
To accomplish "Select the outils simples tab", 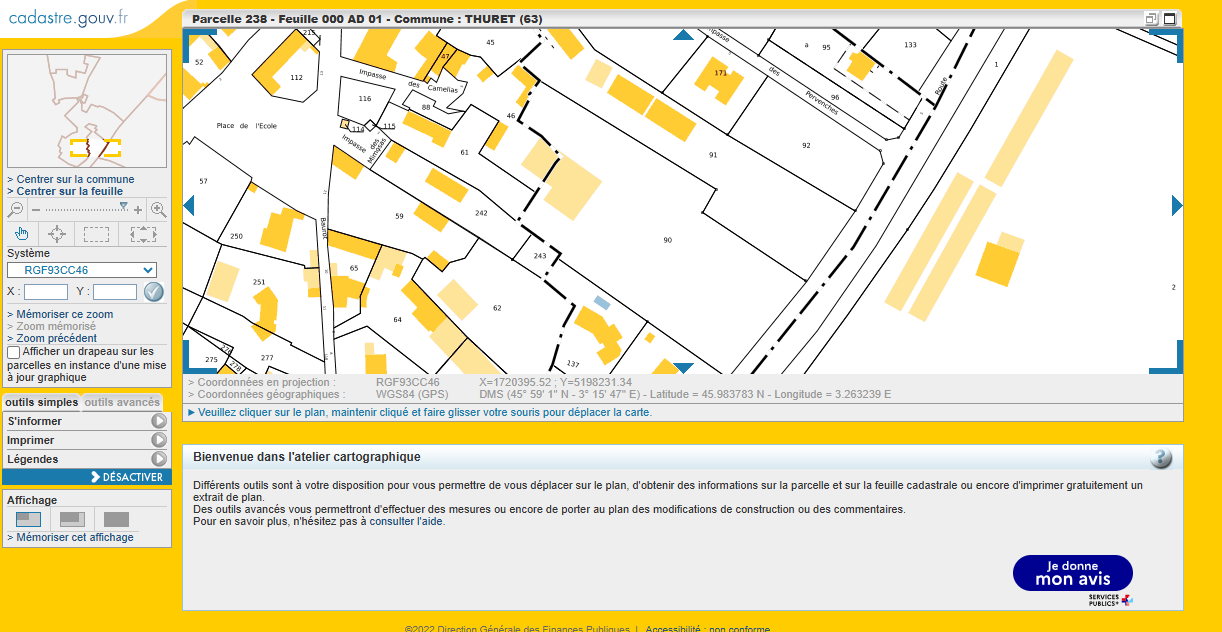I will [42, 402].
